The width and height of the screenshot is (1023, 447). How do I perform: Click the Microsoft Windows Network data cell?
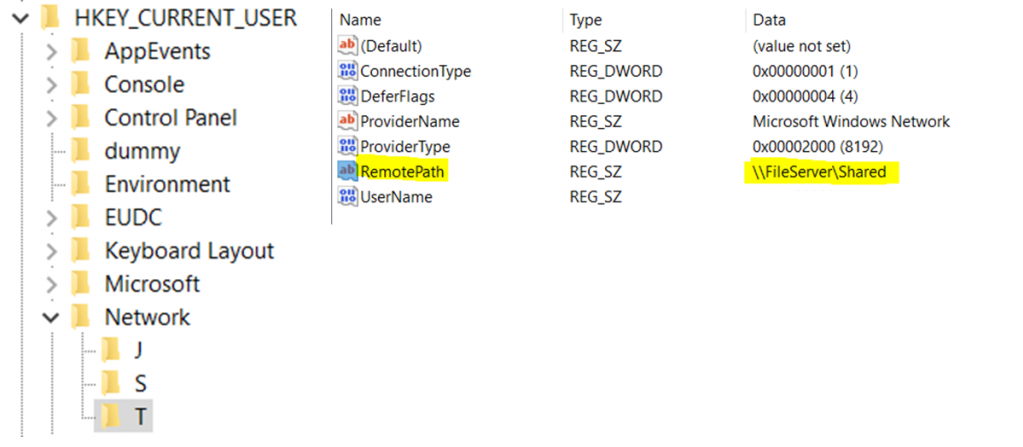tap(851, 121)
